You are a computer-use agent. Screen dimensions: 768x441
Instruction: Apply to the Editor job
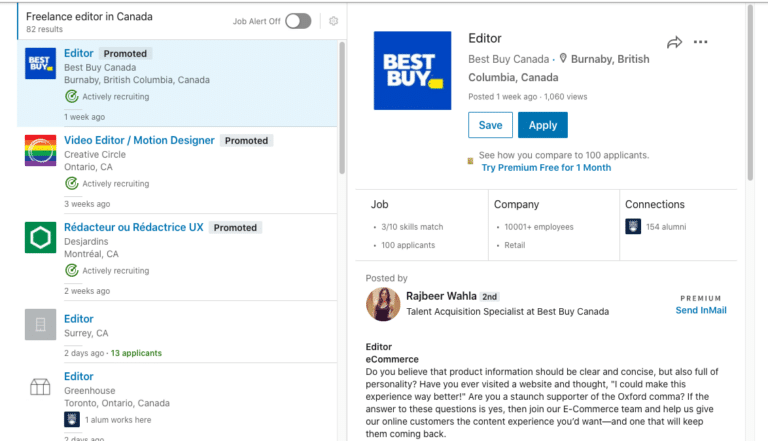click(x=543, y=125)
